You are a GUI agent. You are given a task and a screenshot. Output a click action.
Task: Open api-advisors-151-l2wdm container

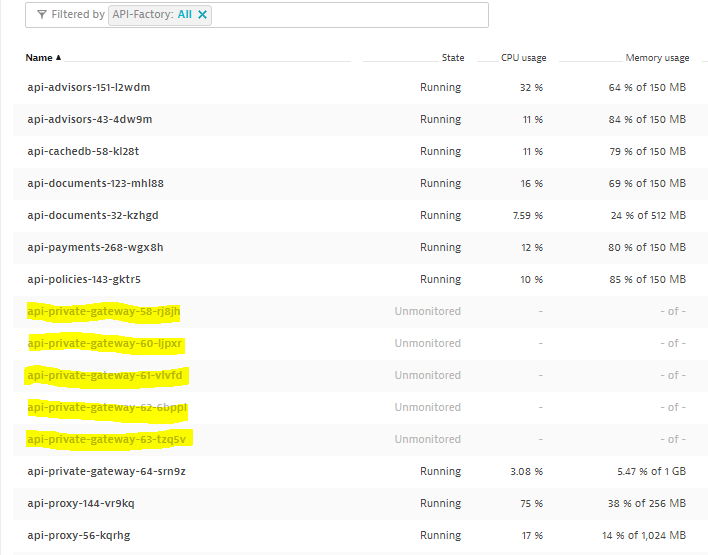click(88, 88)
